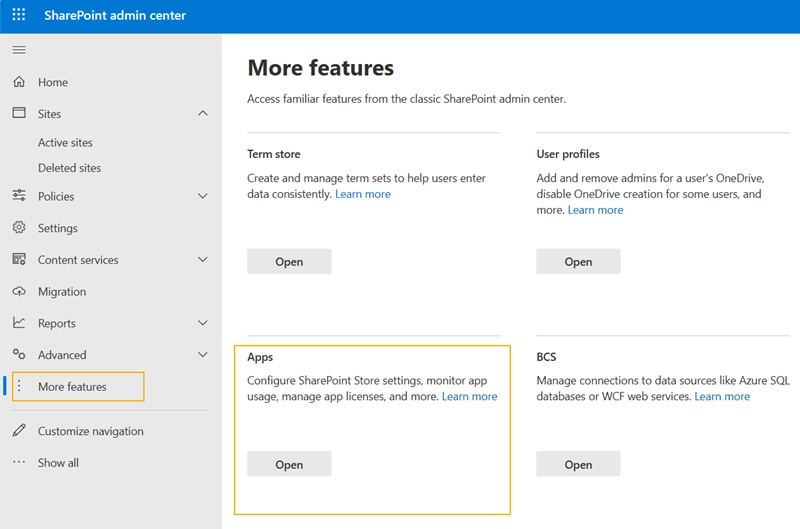Open the BCS feature

[578, 464]
